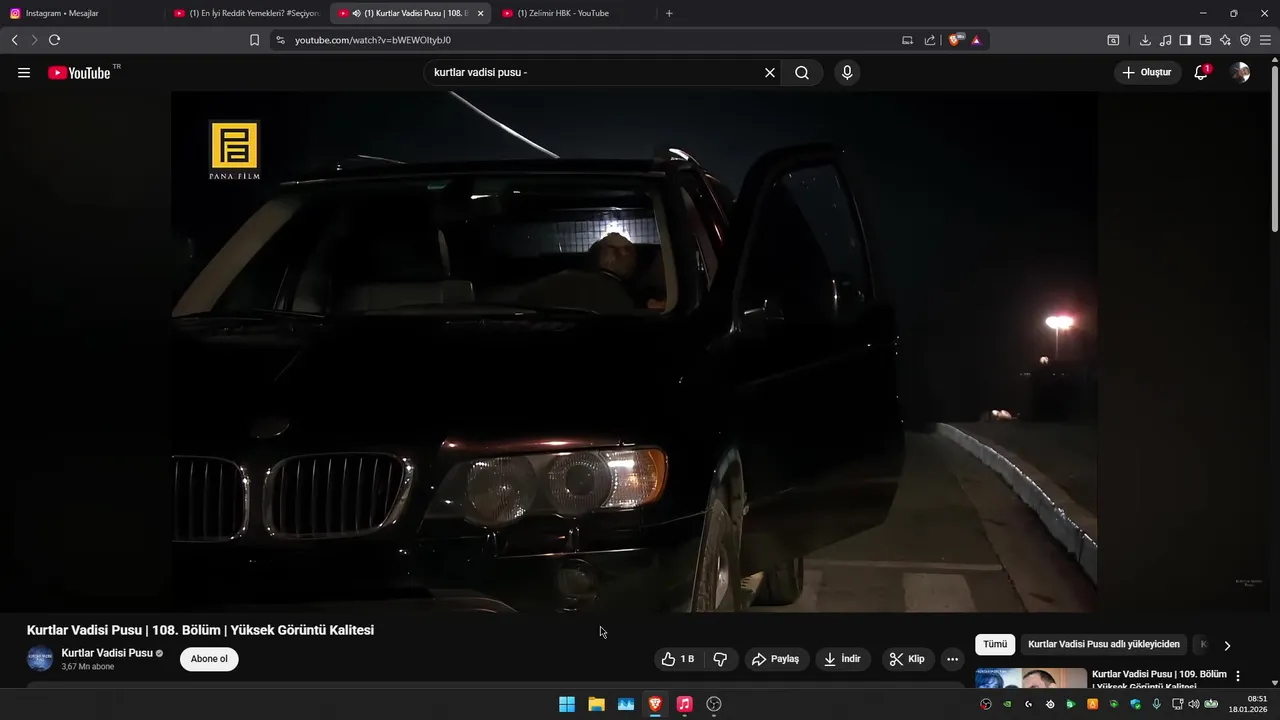Open Brave browser taskbar icon

[x=655, y=704]
